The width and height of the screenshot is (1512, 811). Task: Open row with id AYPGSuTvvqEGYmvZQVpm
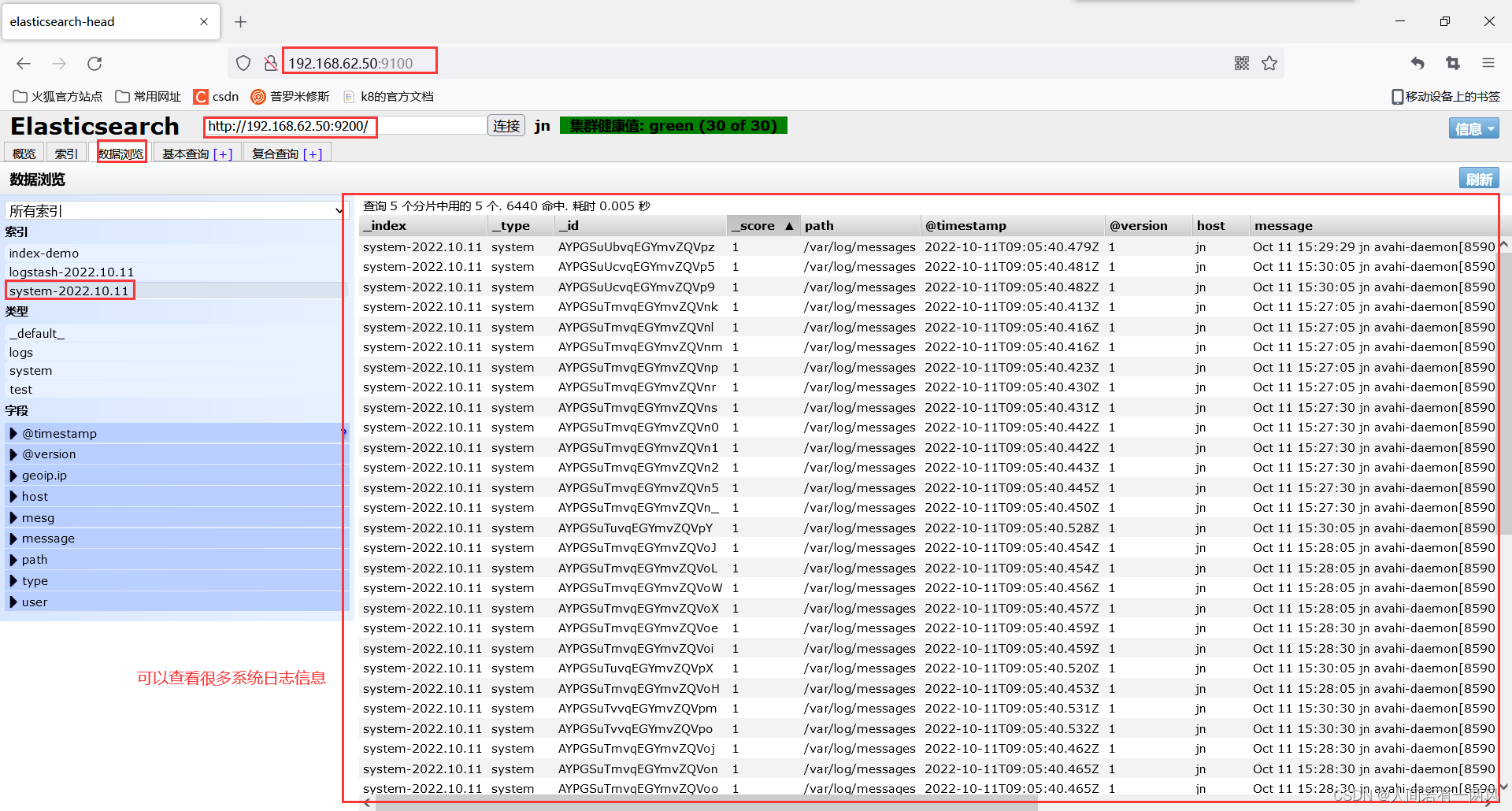(928, 709)
